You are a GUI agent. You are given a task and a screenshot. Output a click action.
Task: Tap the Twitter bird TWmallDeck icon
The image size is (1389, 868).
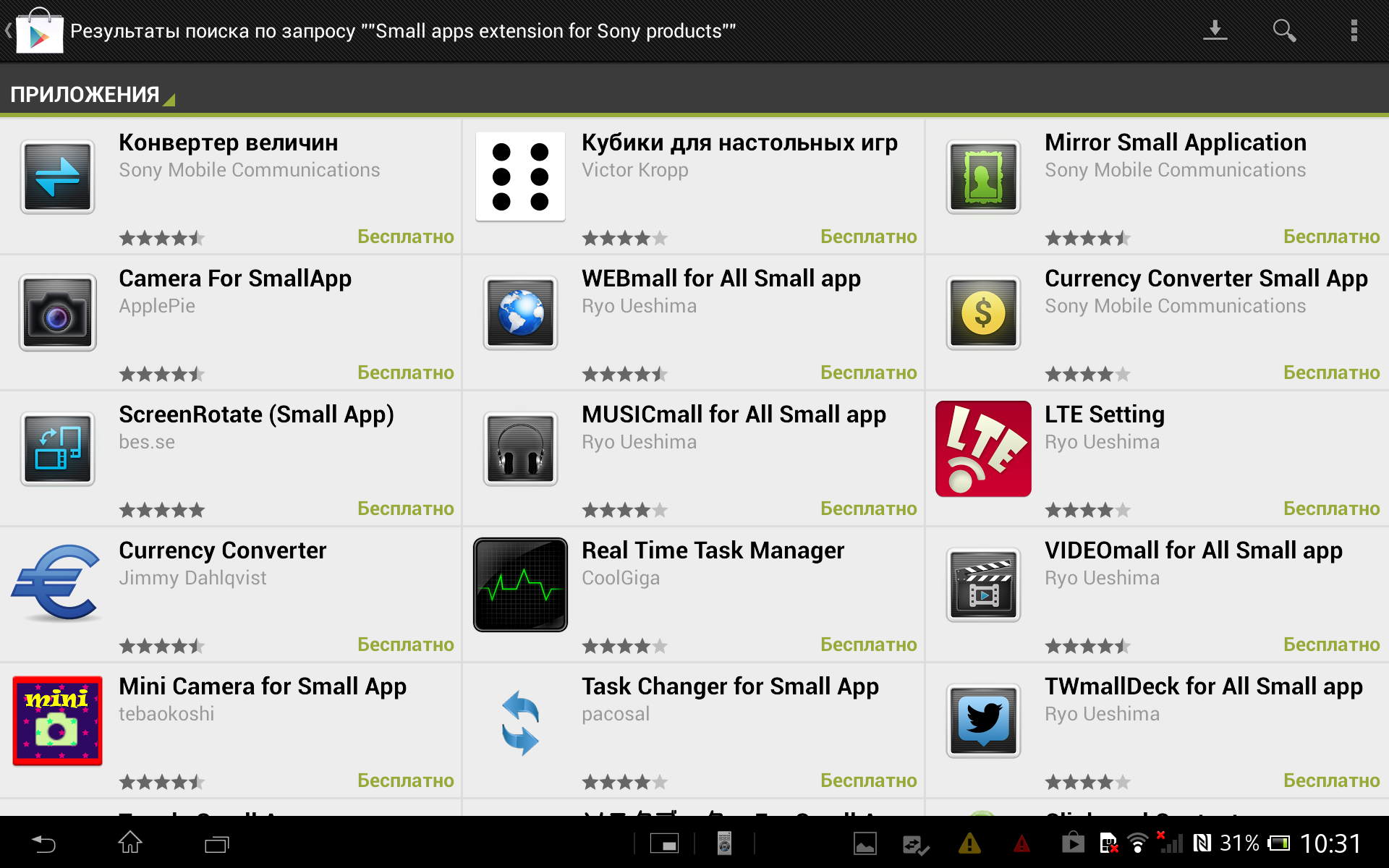tap(982, 720)
